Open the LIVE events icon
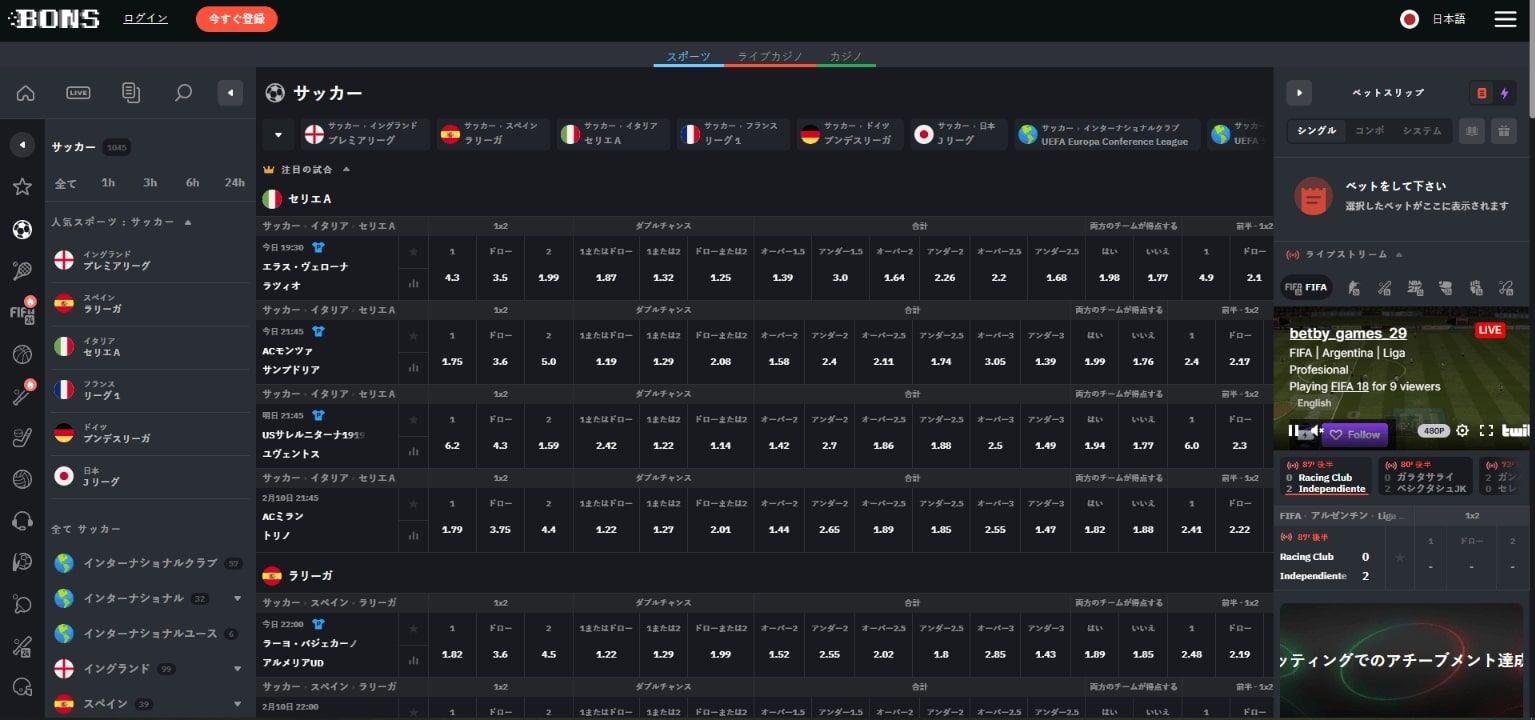 (78, 93)
